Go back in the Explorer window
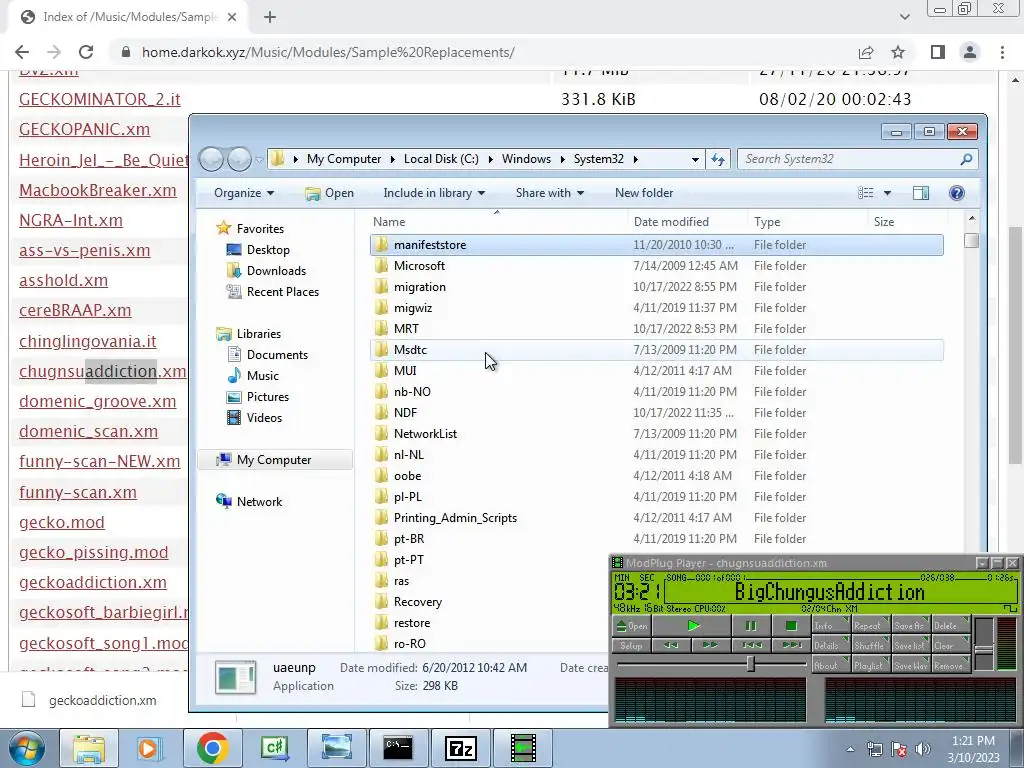 click(211, 159)
